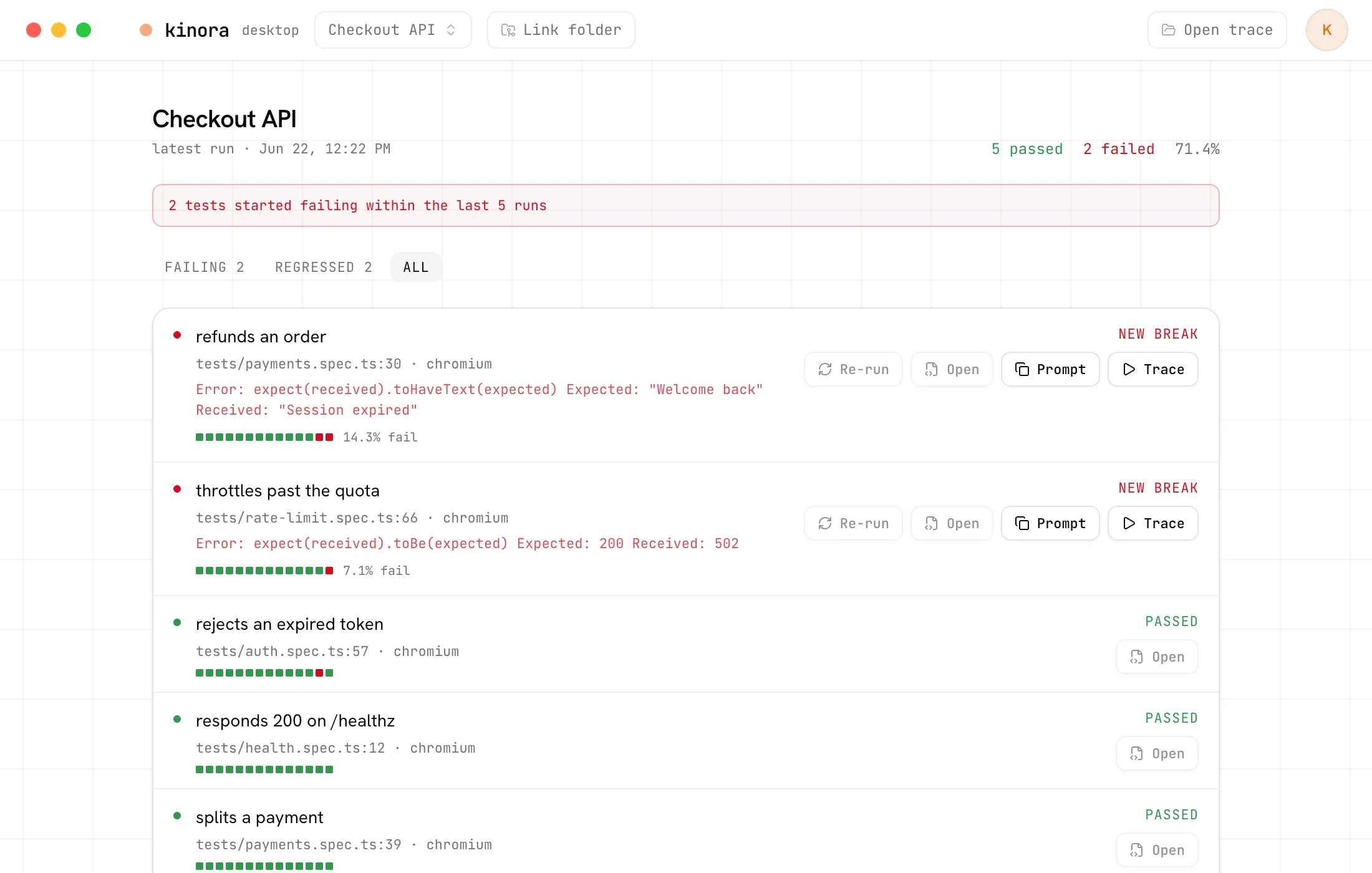Open the Checkout API project dropdown
Viewport: 1372px width, 873px height.
tap(393, 30)
